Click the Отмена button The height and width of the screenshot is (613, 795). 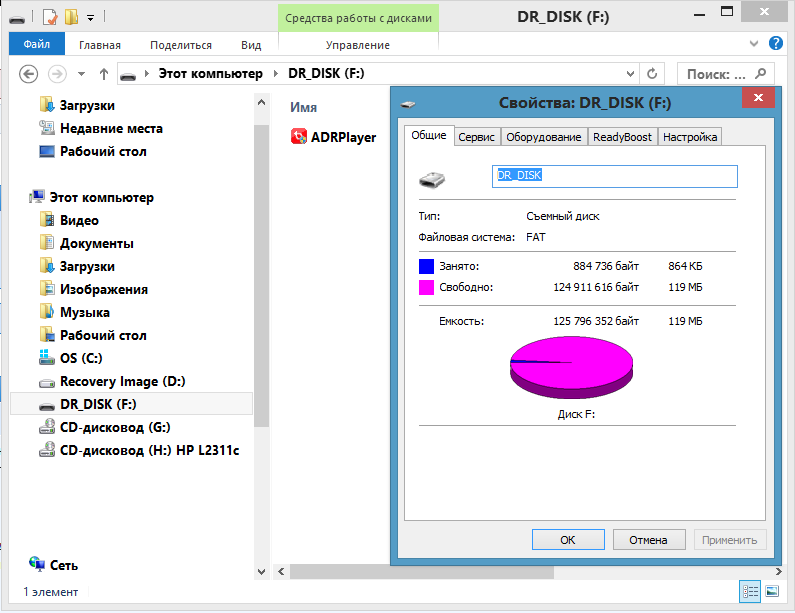coord(648,540)
